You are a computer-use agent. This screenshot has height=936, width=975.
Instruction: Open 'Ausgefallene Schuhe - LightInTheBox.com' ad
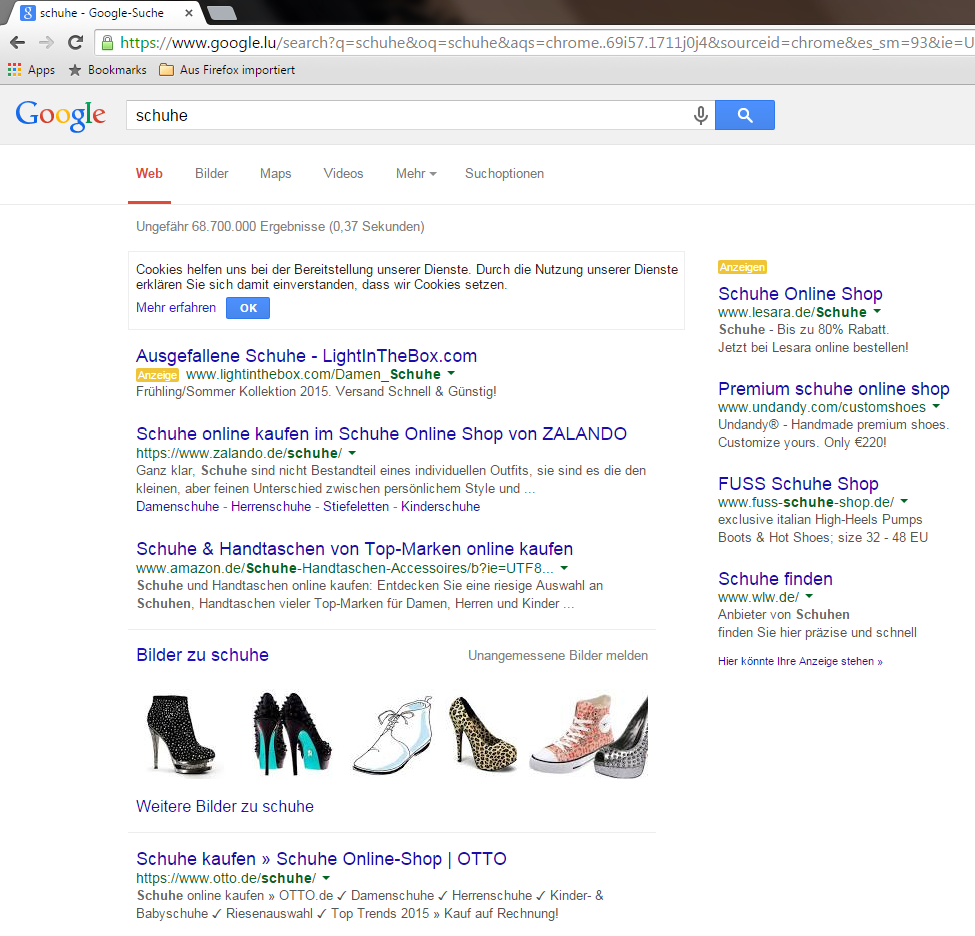pyautogui.click(x=307, y=356)
